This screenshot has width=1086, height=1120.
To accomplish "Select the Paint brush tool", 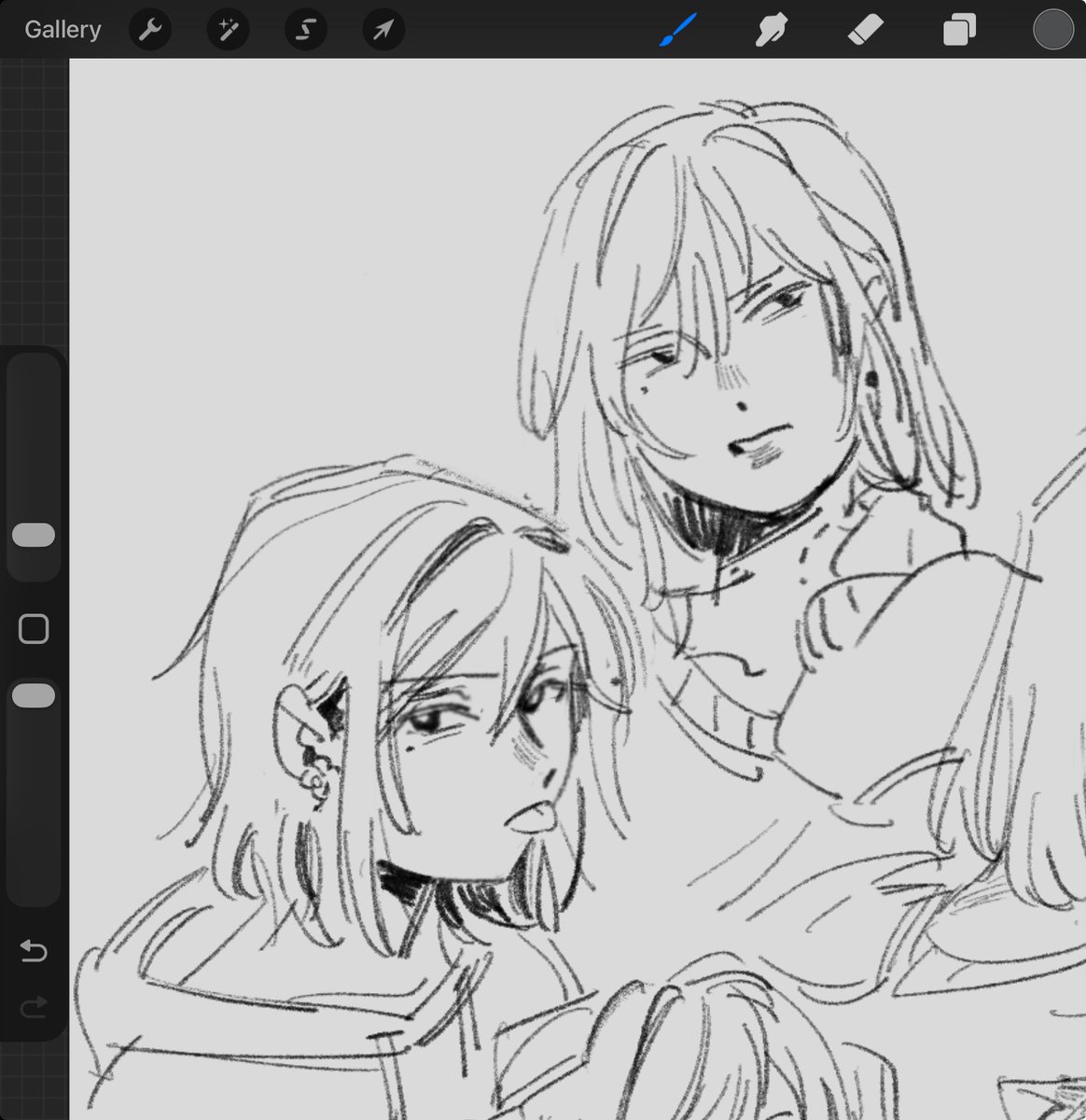I will pos(679,30).
